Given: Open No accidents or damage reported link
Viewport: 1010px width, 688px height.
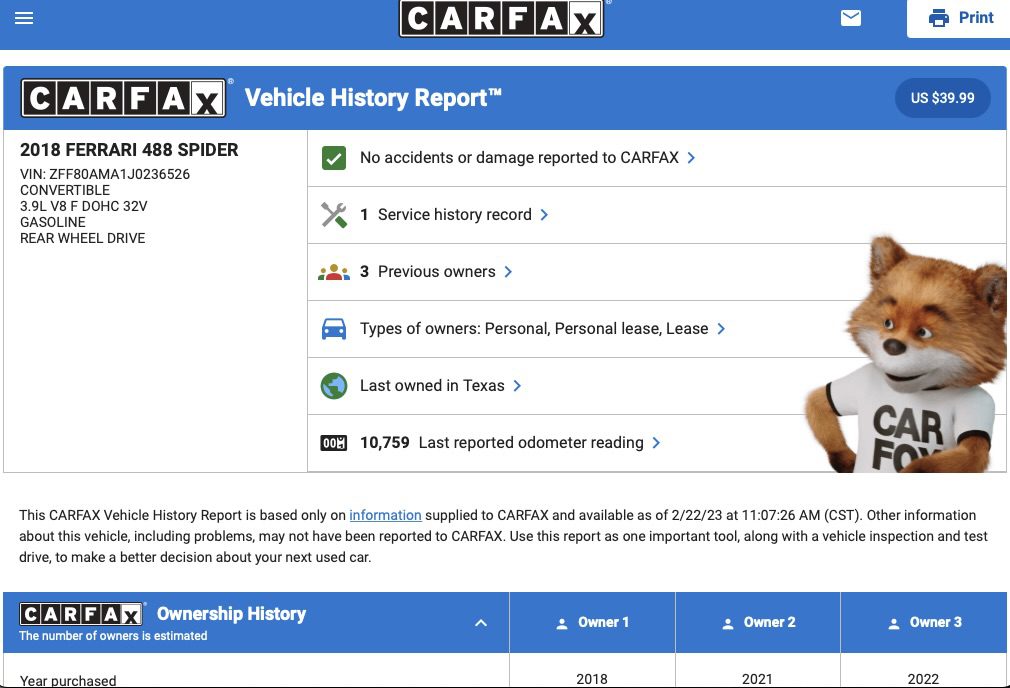Looking at the screenshot, I should click(x=519, y=158).
